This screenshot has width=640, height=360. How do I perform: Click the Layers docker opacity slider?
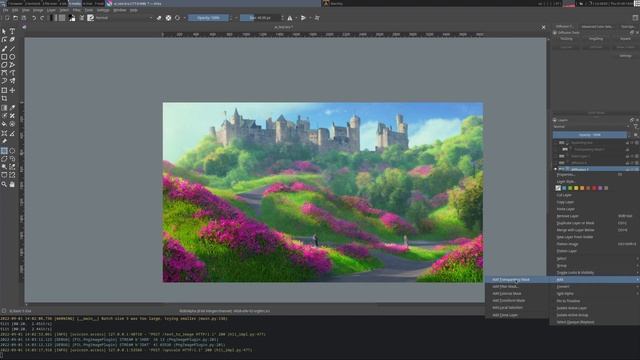590,135
